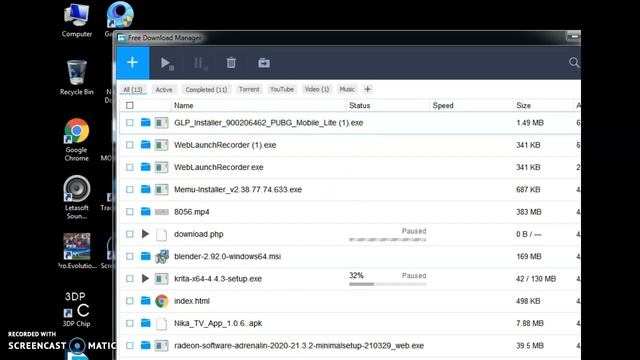Open Recycle Bin desktop icon

77,78
